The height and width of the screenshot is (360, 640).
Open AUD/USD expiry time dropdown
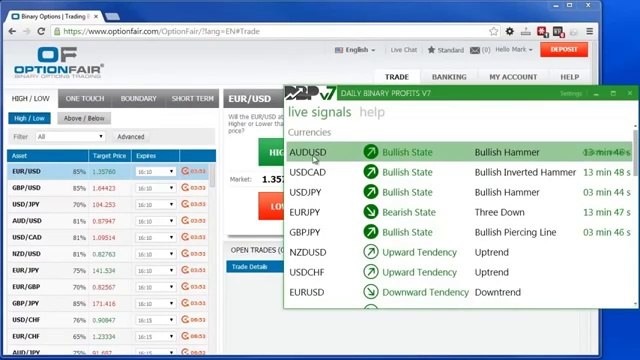coord(156,221)
